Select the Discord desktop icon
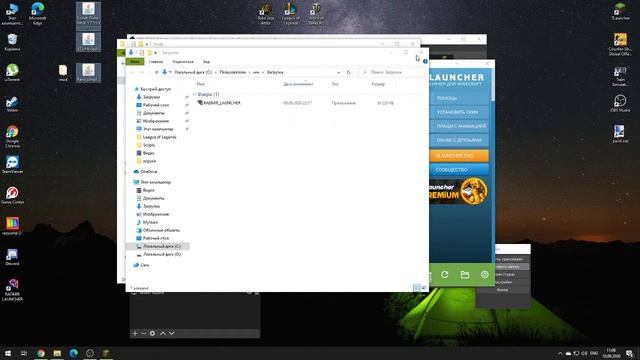640x360 pixels. coord(12,257)
